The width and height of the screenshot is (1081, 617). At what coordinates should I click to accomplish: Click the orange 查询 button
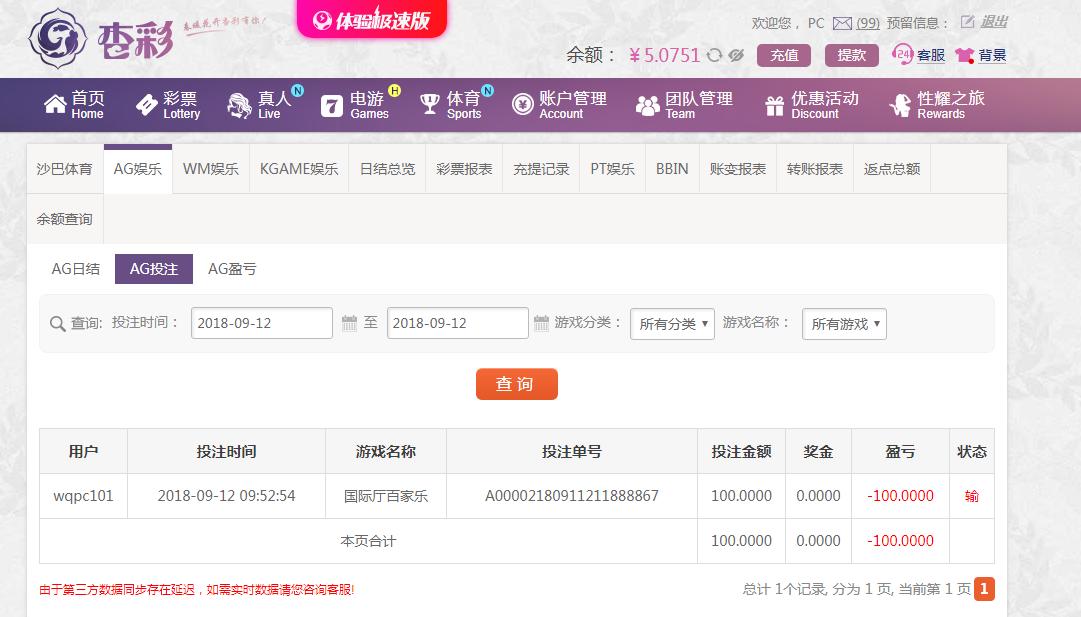click(516, 384)
